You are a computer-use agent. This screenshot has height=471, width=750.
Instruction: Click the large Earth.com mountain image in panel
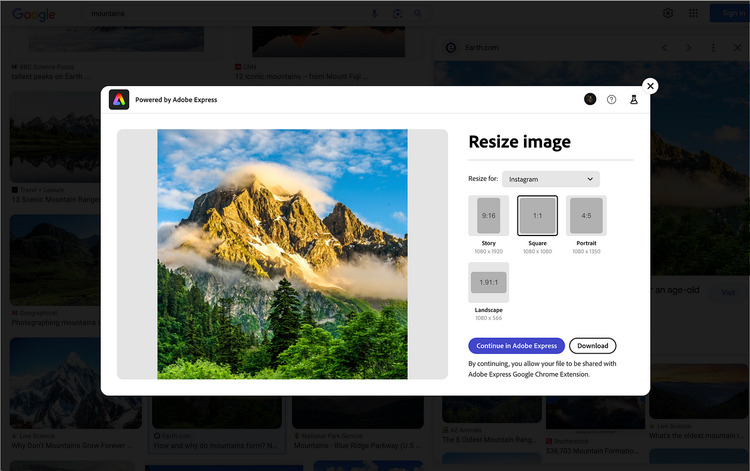[x=700, y=168]
